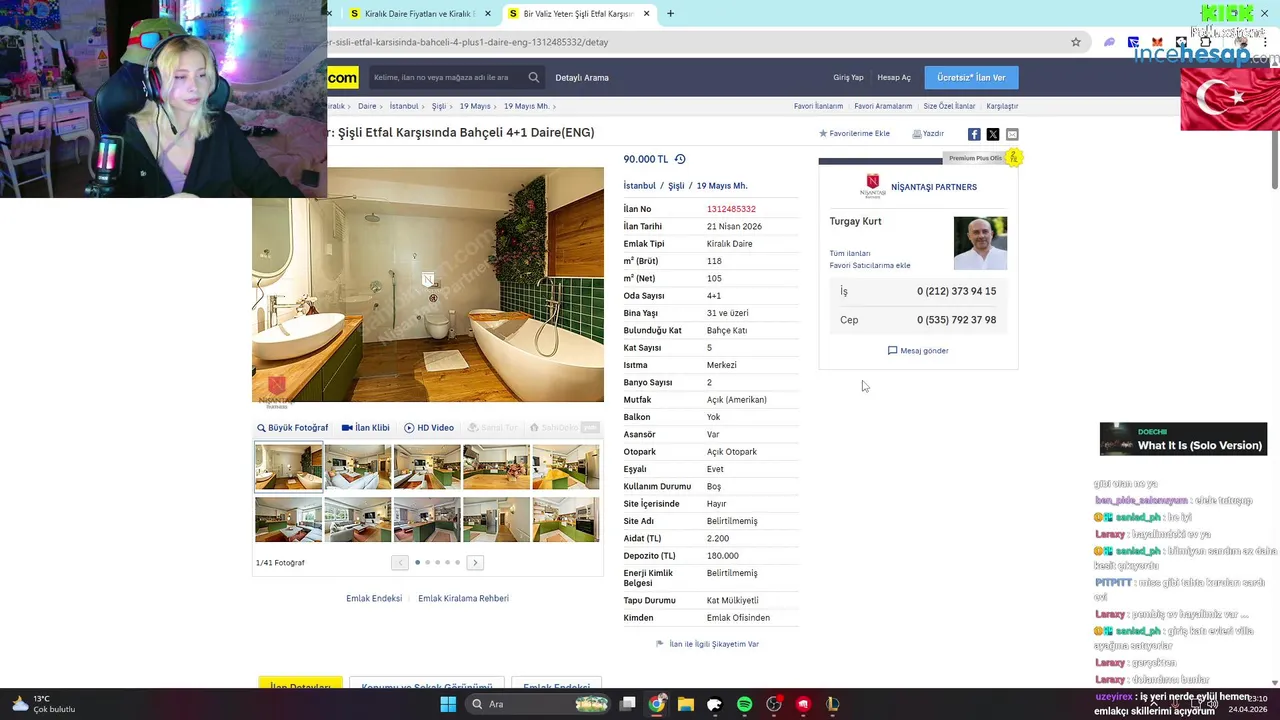Select Daire in the breadcrumb
Viewport: 1280px width, 720px height.
367,106
